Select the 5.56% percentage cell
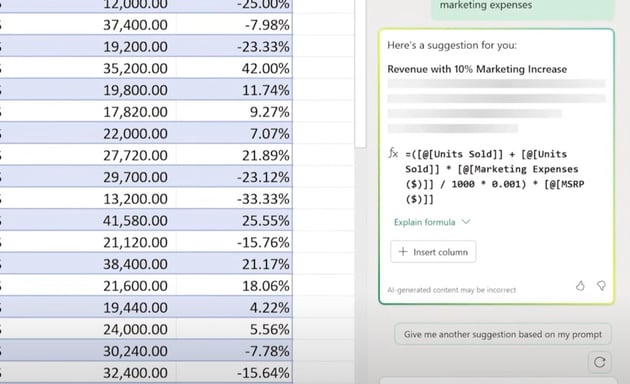The height and width of the screenshot is (384, 630). point(234,329)
